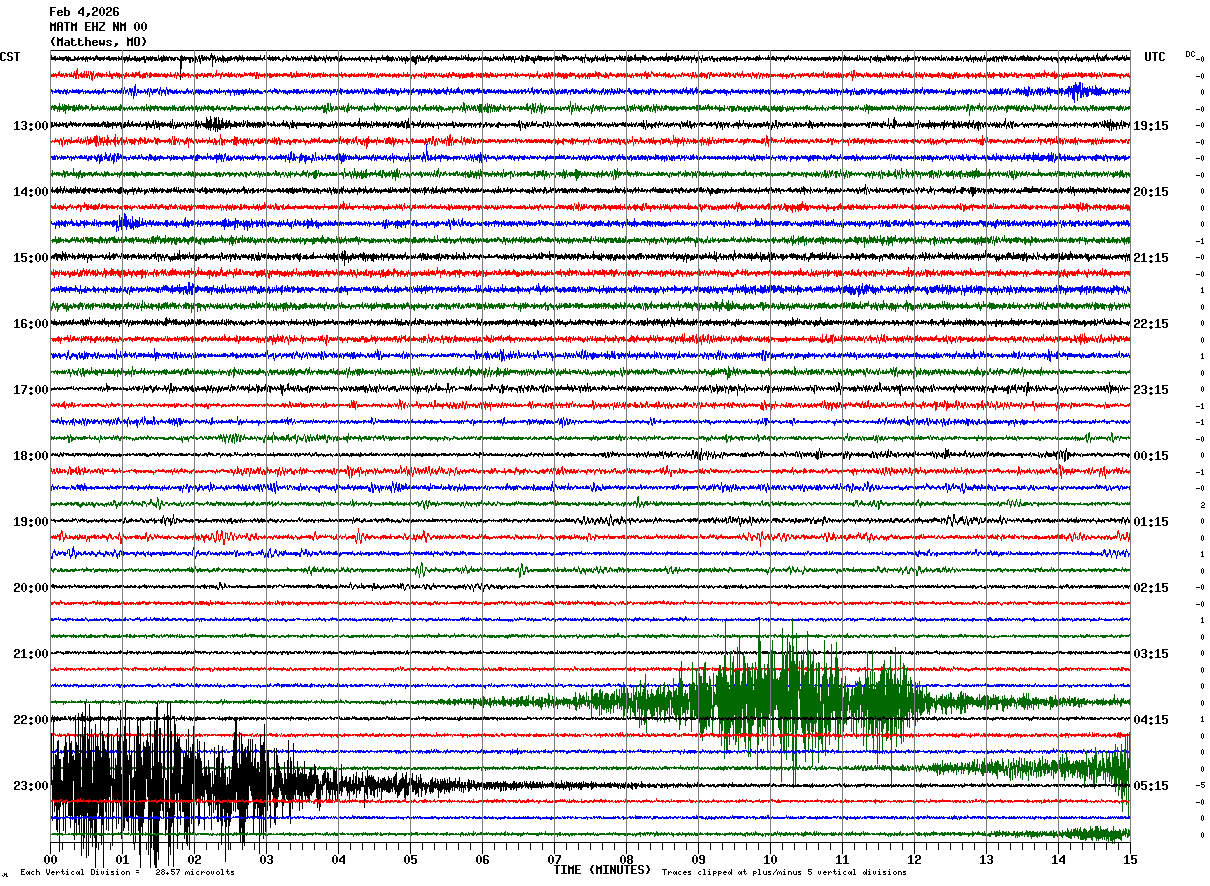Select the 15 minute tick label
1210x886 pixels.
[x=1130, y=859]
